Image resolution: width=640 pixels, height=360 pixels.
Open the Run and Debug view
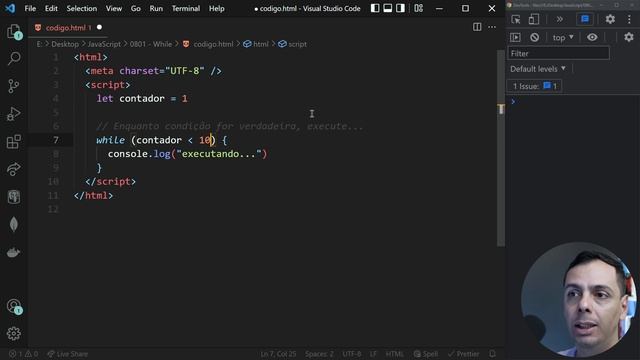coord(14,114)
